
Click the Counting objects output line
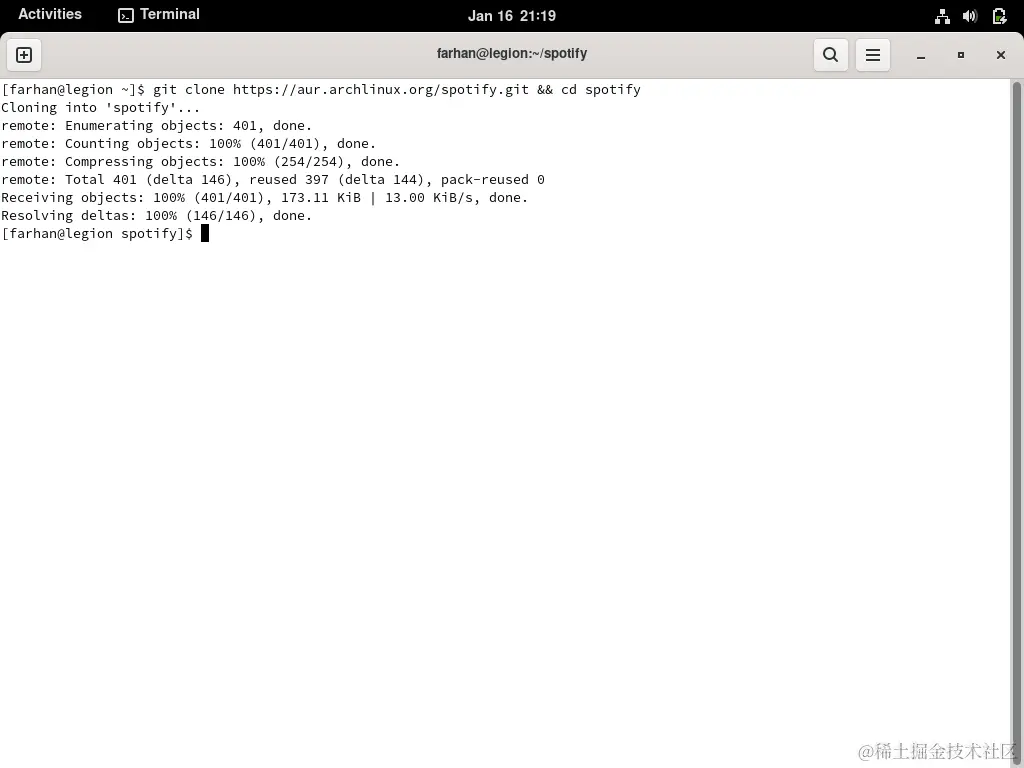coord(190,143)
